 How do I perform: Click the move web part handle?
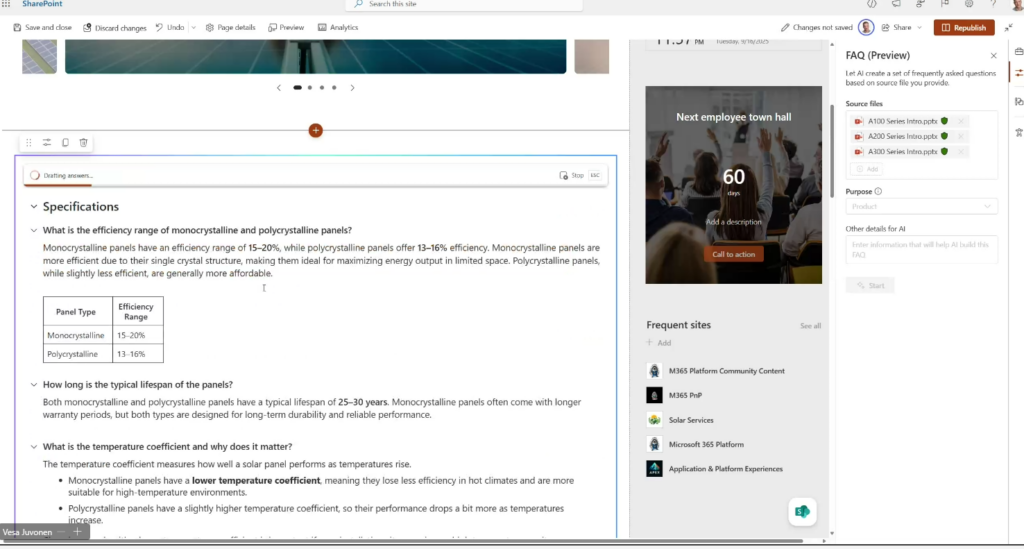click(x=29, y=142)
